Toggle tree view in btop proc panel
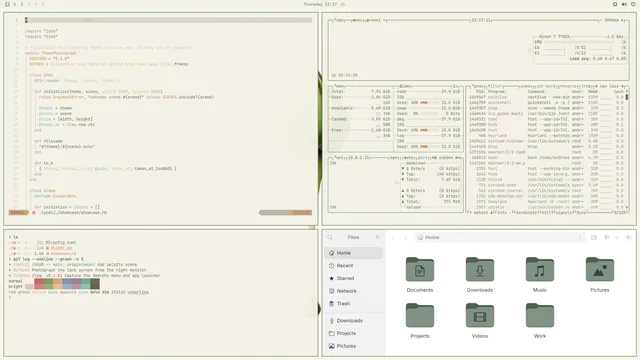The image size is (640, 360). pyautogui.click(x=587, y=86)
